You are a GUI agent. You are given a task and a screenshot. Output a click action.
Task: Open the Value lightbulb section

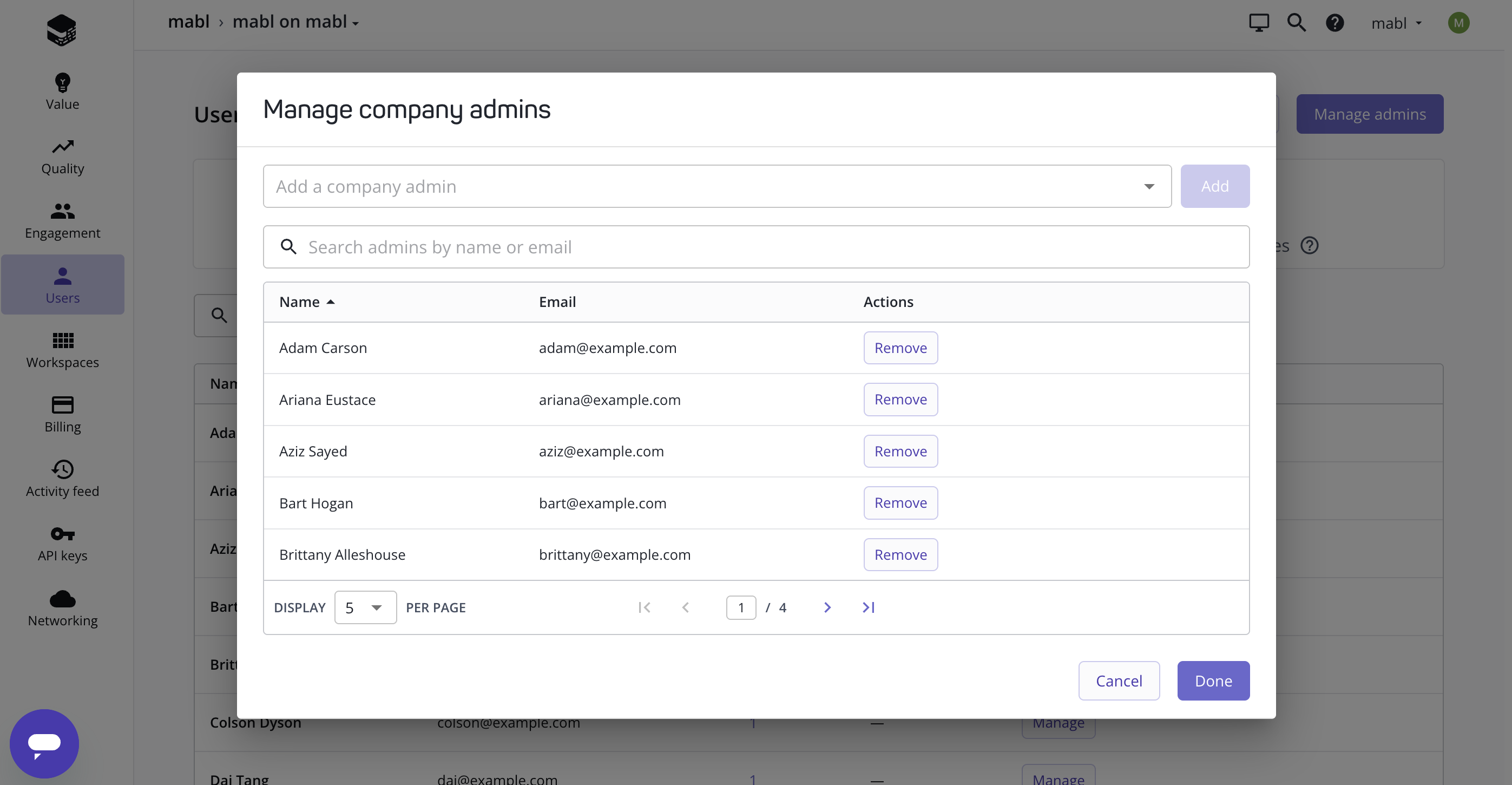coord(62,91)
